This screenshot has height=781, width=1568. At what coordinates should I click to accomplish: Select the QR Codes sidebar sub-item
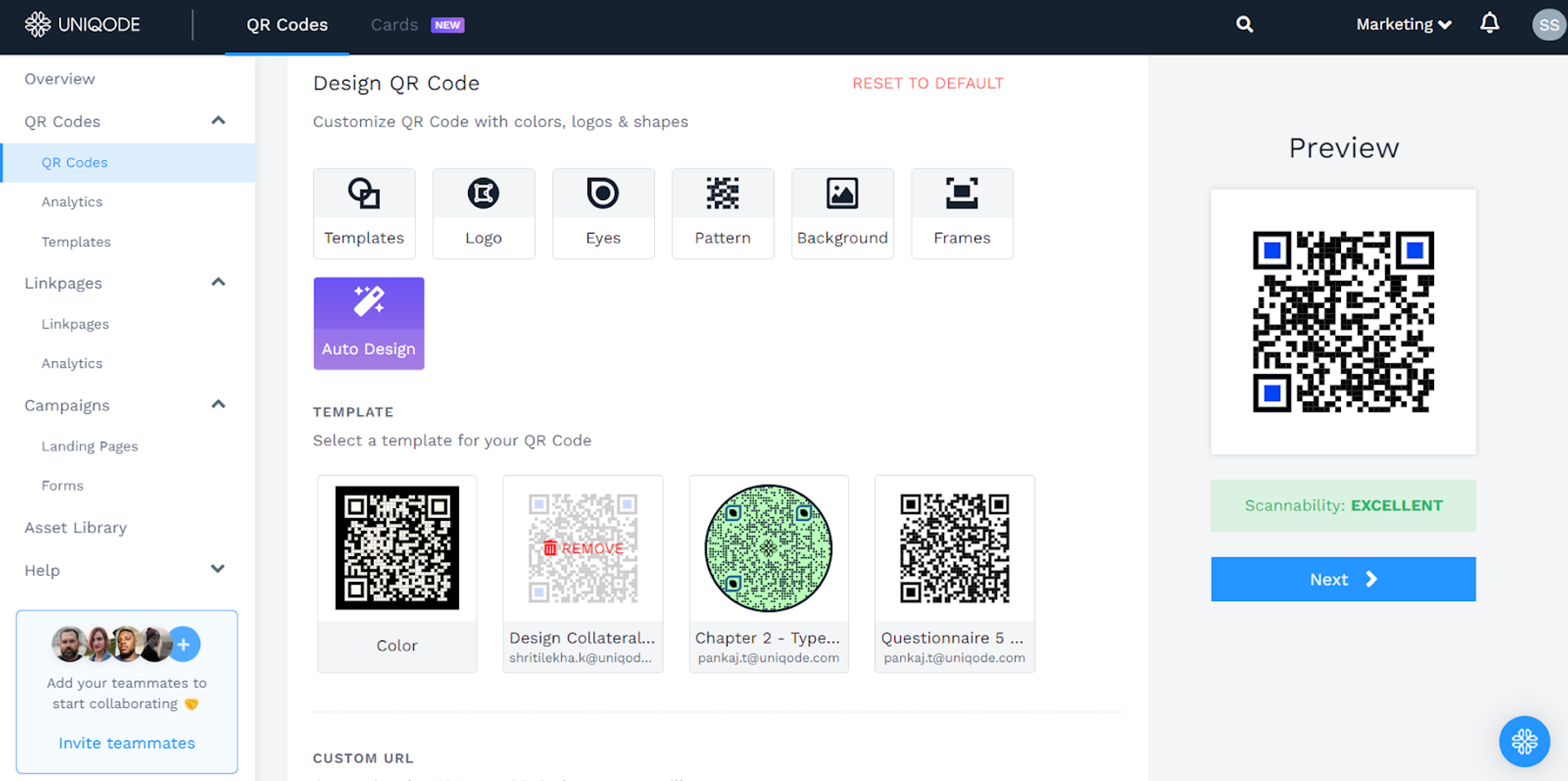point(128,163)
